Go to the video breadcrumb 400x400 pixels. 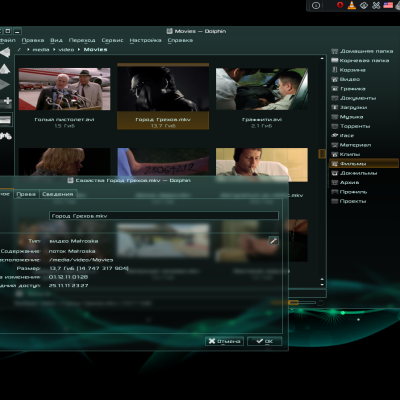(66, 50)
